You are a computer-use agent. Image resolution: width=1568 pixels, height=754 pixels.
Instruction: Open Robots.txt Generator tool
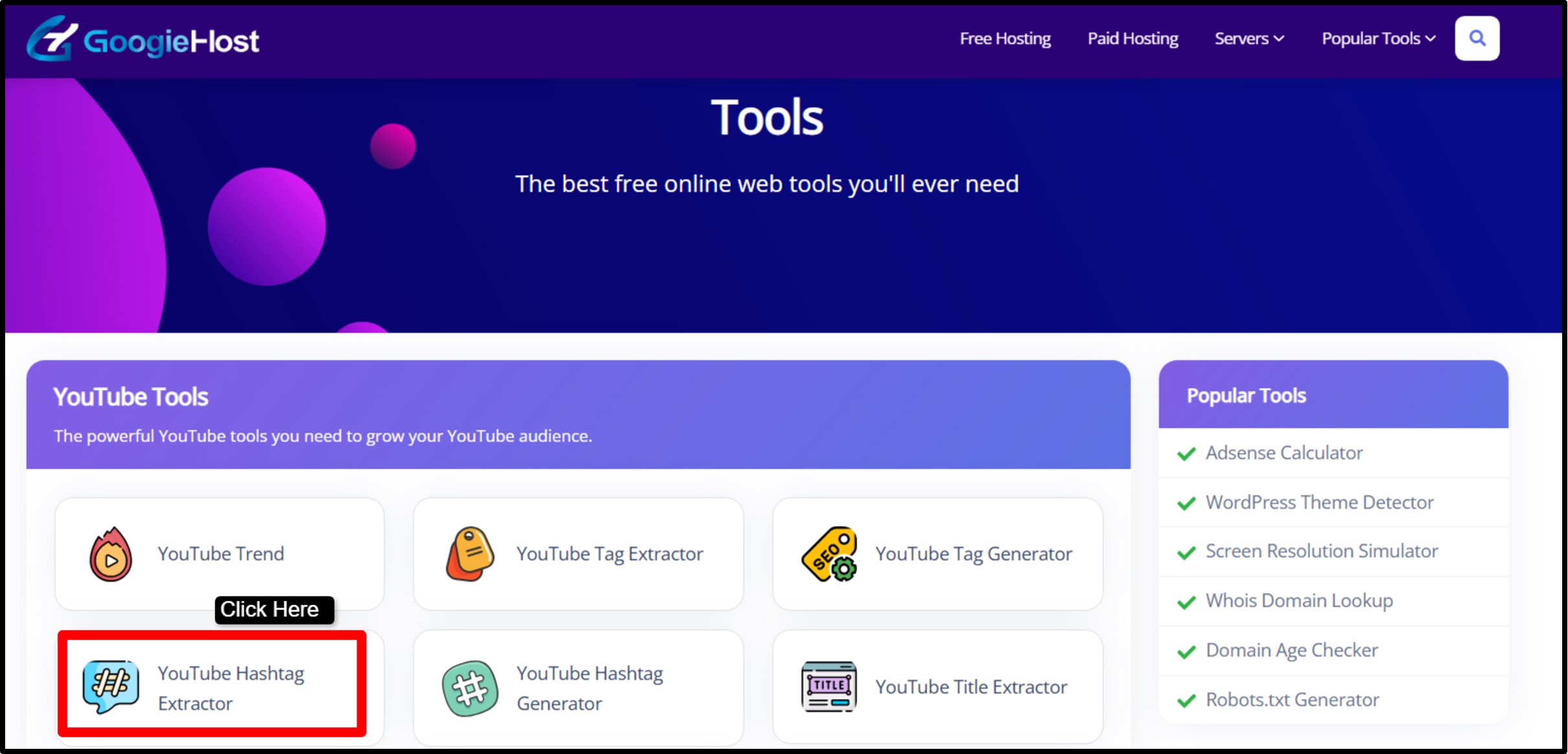[x=1292, y=700]
